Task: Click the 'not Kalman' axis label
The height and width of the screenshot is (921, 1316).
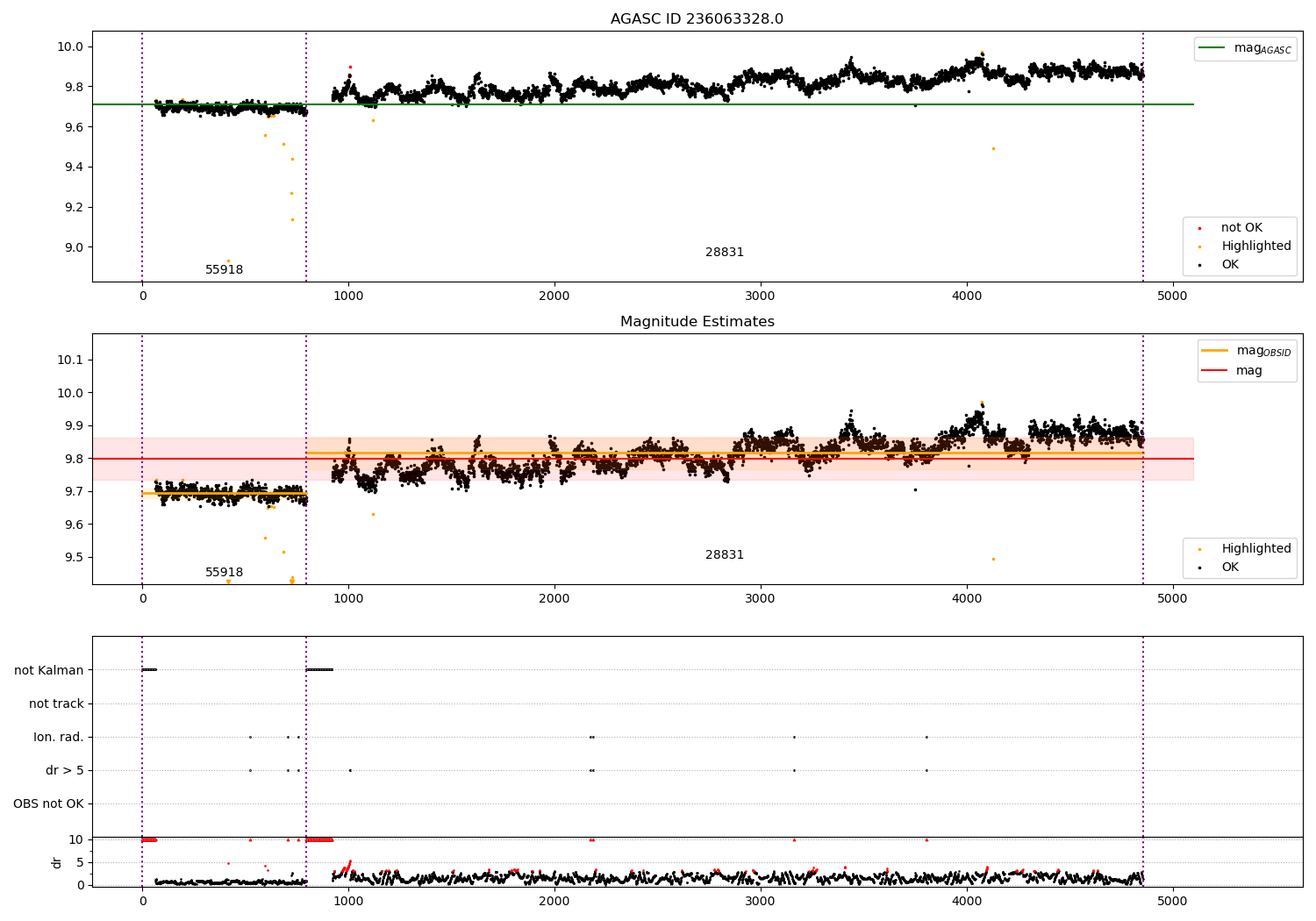Action: click(49, 670)
